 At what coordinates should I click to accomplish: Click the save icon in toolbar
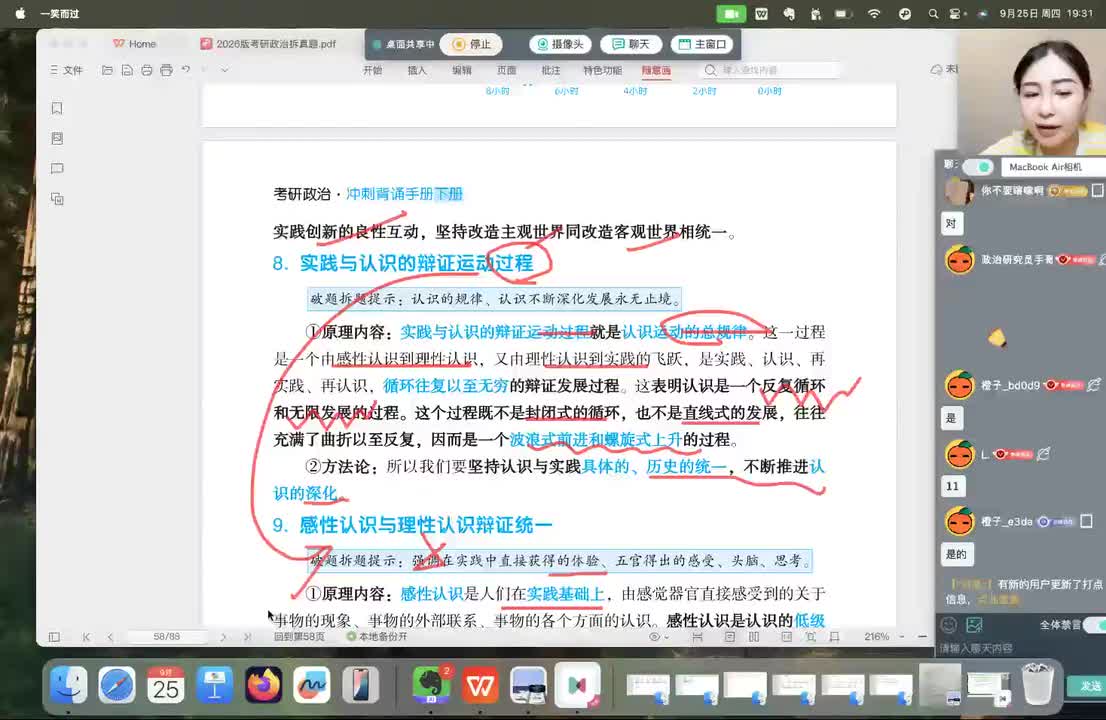point(127,70)
